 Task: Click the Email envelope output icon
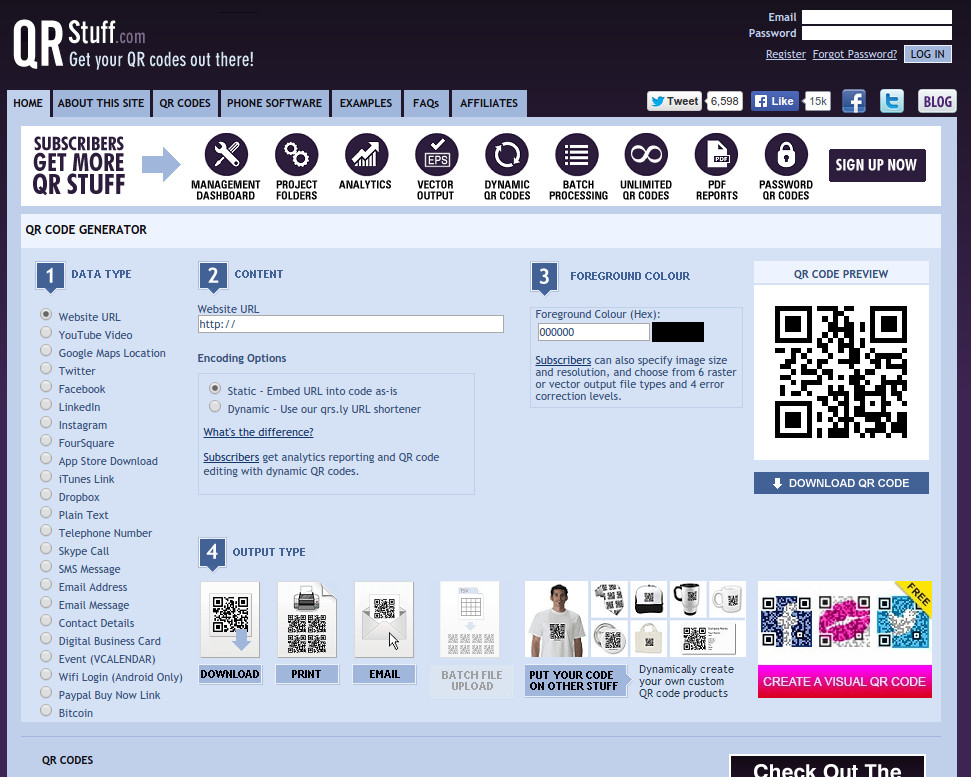click(384, 620)
